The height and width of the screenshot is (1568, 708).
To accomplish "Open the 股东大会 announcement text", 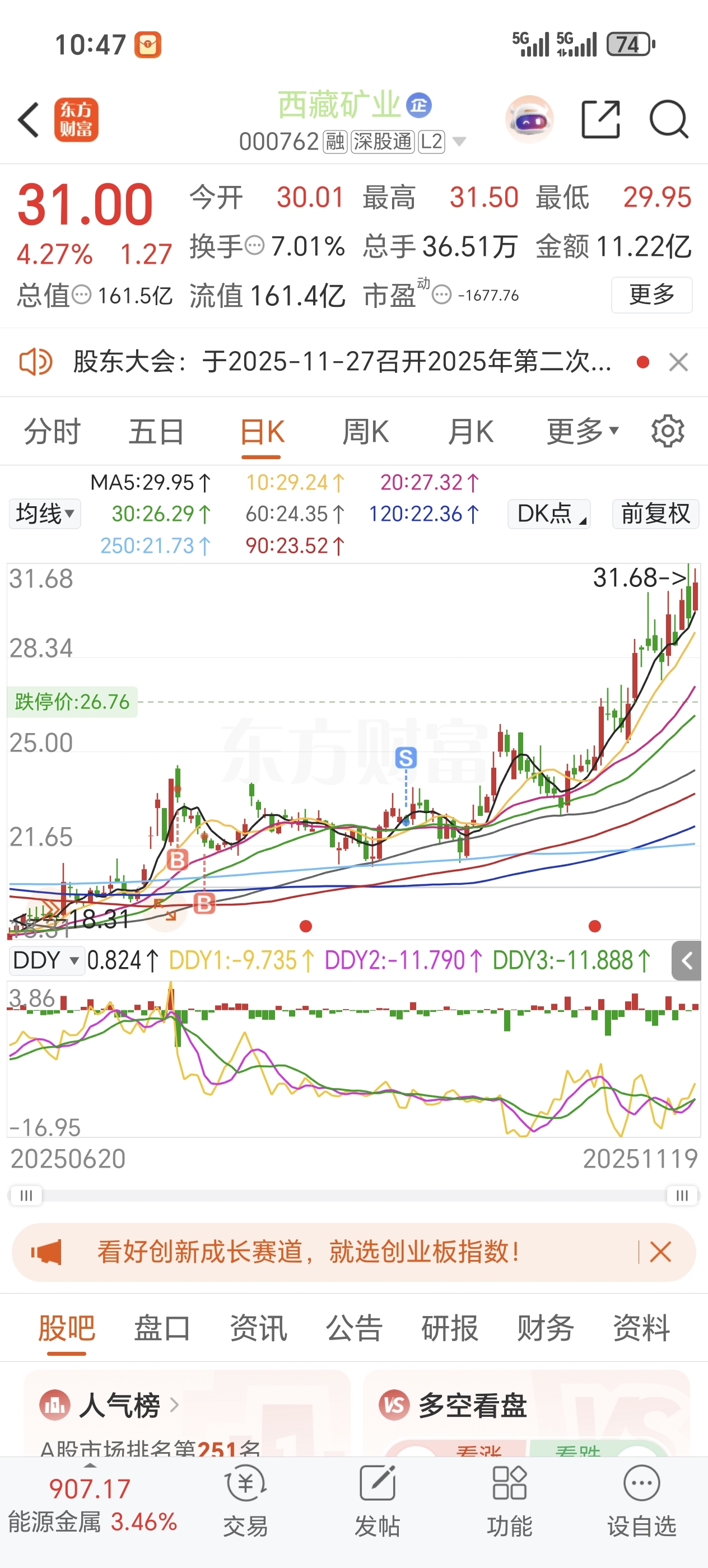I will pos(342,362).
